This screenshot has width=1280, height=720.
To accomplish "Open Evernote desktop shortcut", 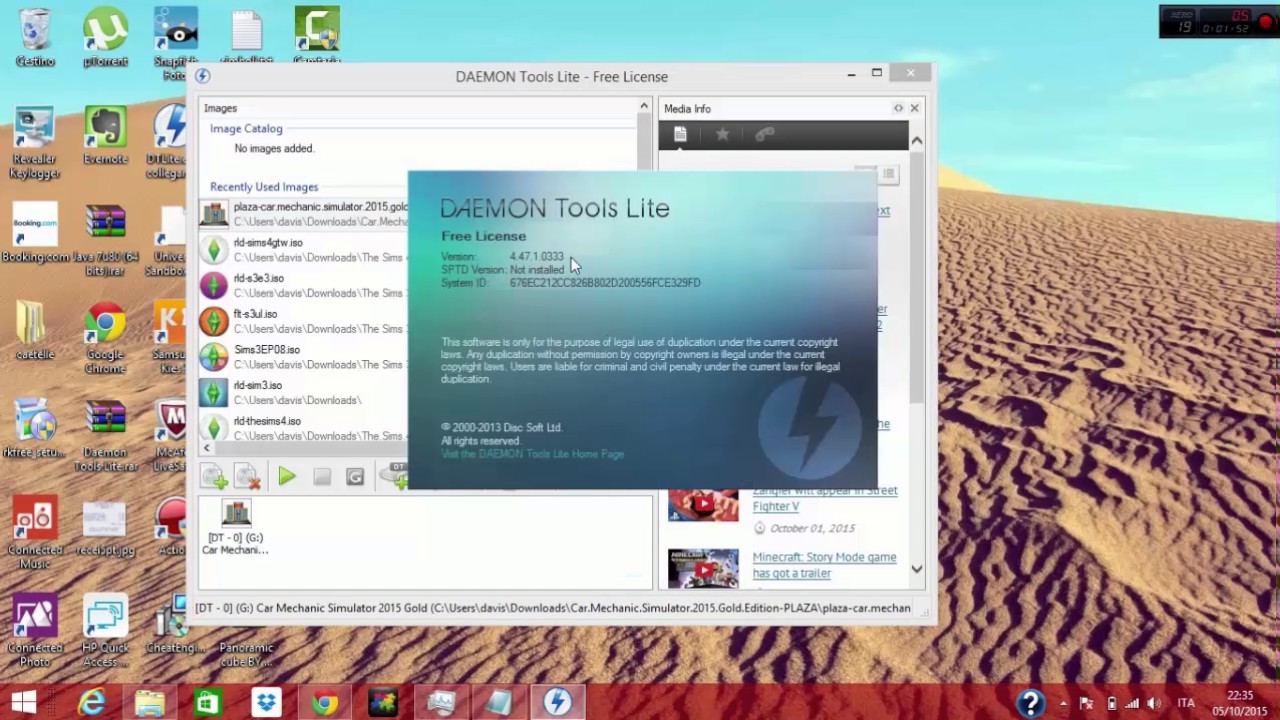I will pos(105,135).
